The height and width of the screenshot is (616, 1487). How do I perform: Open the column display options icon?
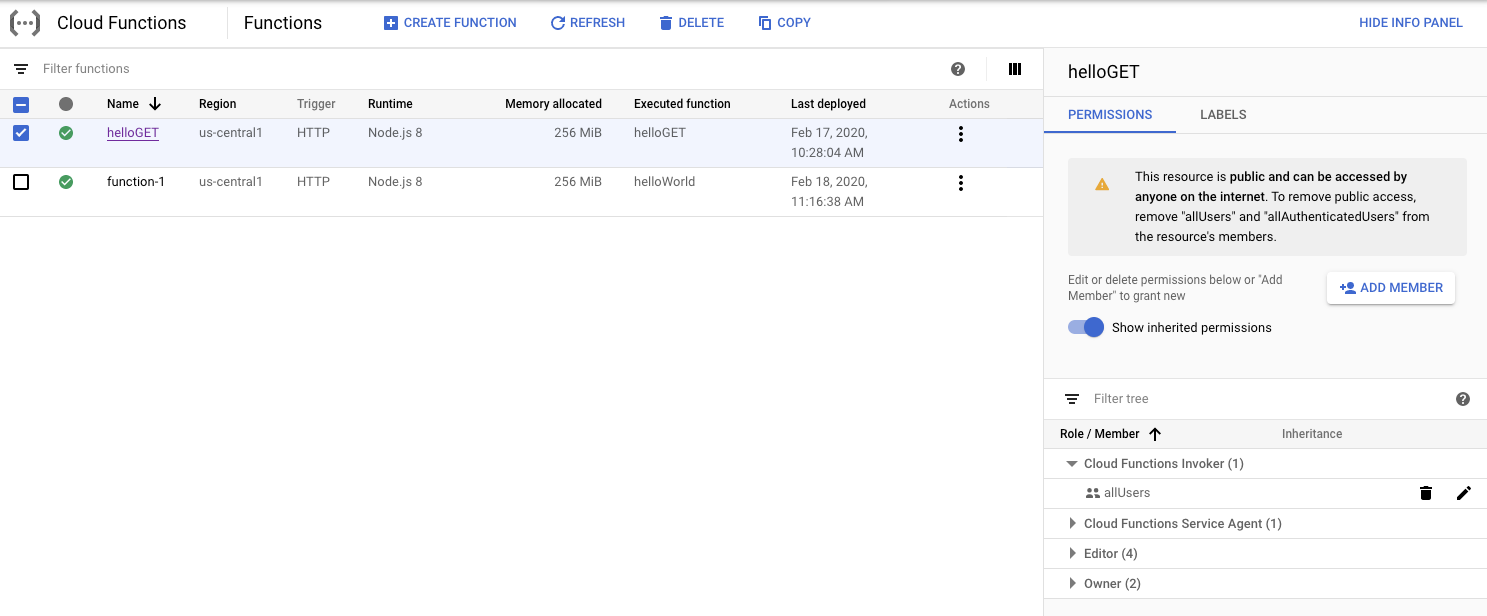click(x=1015, y=69)
